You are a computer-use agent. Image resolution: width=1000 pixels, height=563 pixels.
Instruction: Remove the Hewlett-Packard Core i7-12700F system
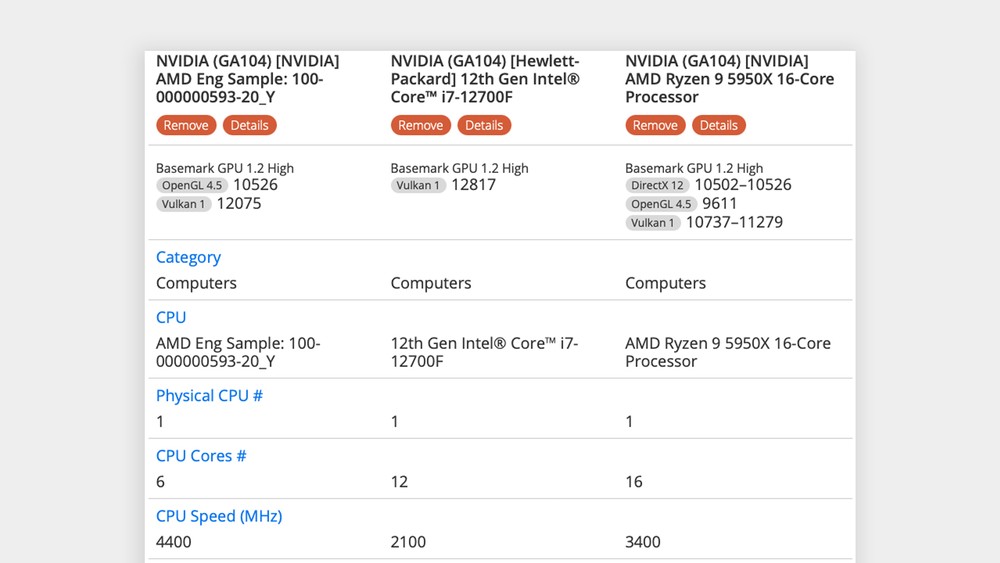tap(420, 125)
